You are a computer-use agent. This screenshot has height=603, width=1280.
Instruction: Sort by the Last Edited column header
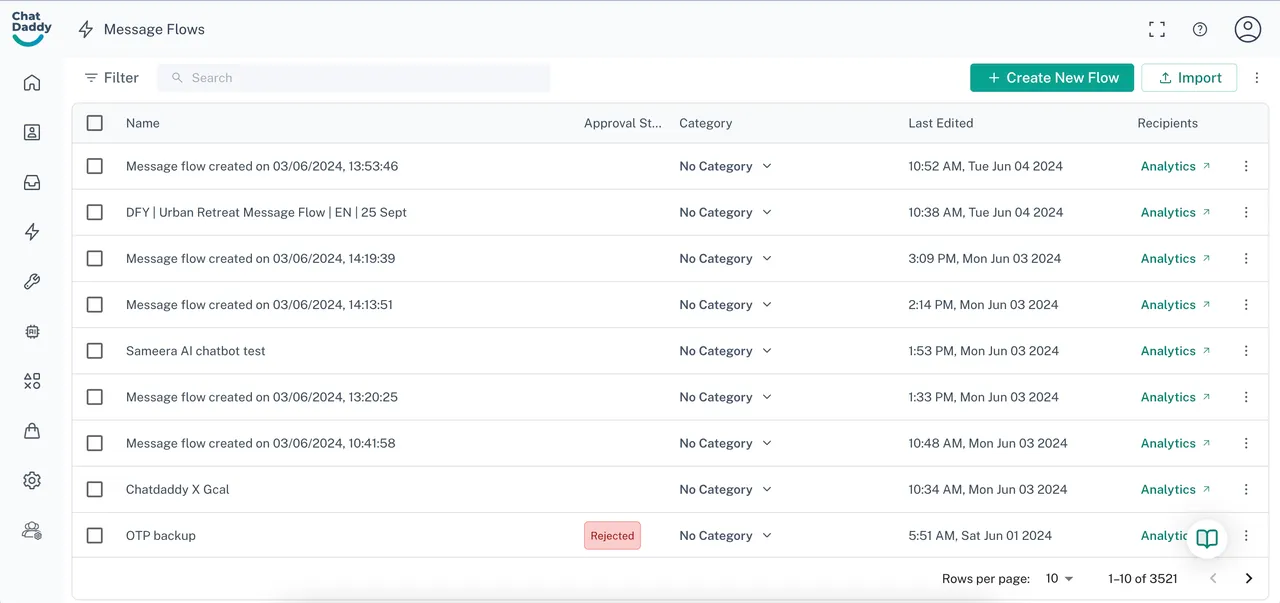click(940, 123)
